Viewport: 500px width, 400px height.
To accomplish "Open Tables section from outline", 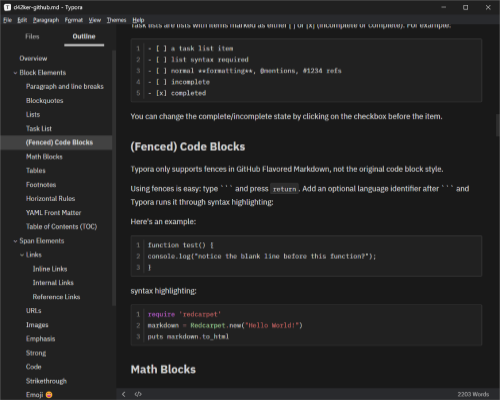I will (36, 170).
